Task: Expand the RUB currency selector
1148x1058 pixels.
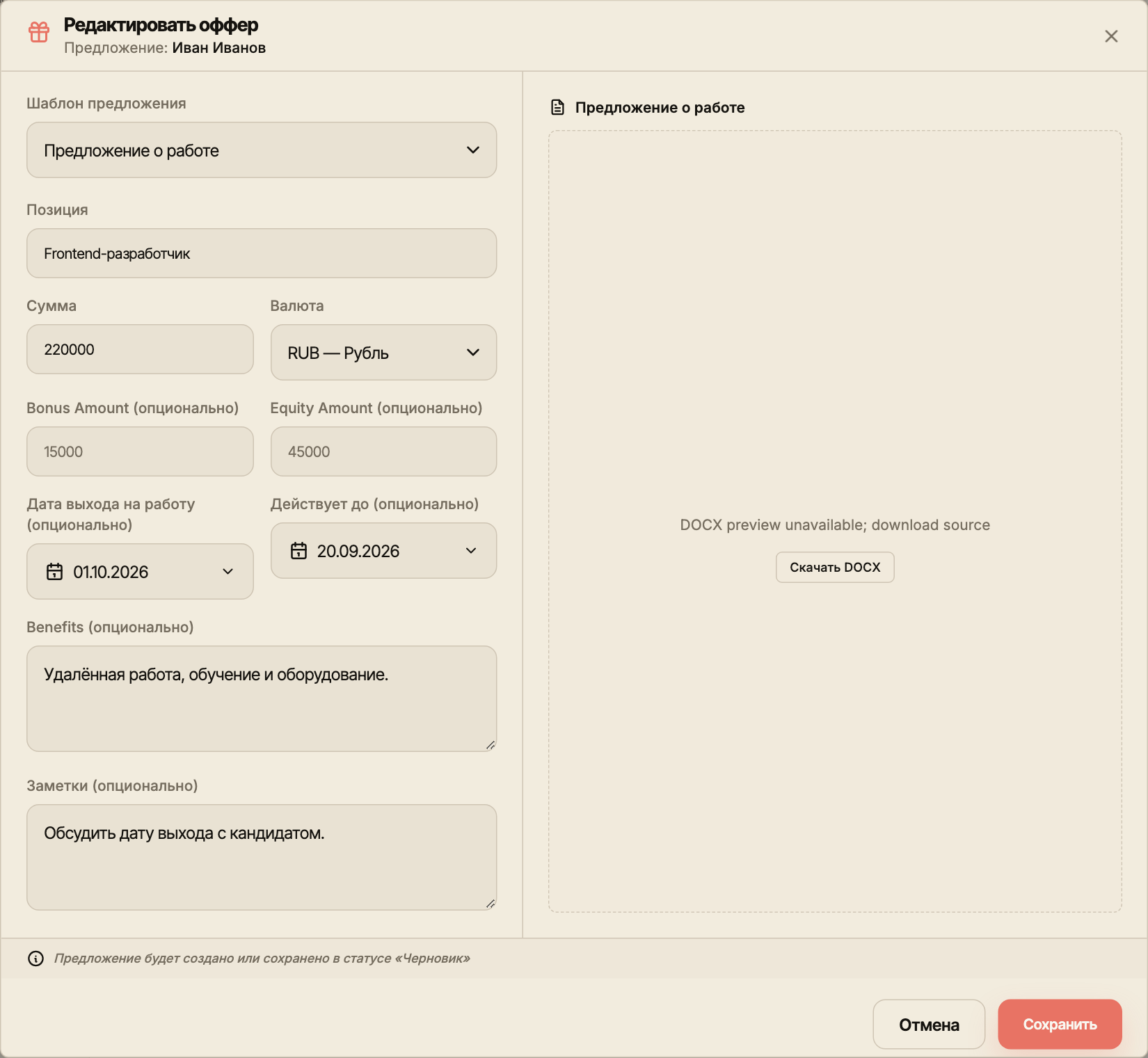Action: tap(383, 353)
